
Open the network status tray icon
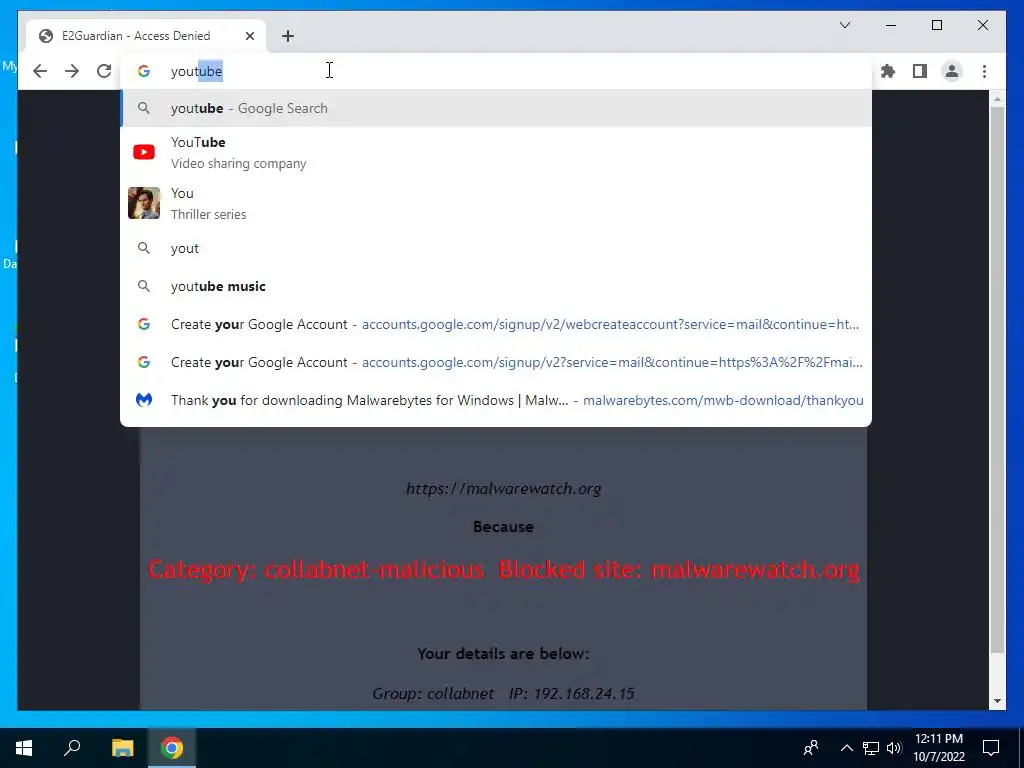(871, 748)
